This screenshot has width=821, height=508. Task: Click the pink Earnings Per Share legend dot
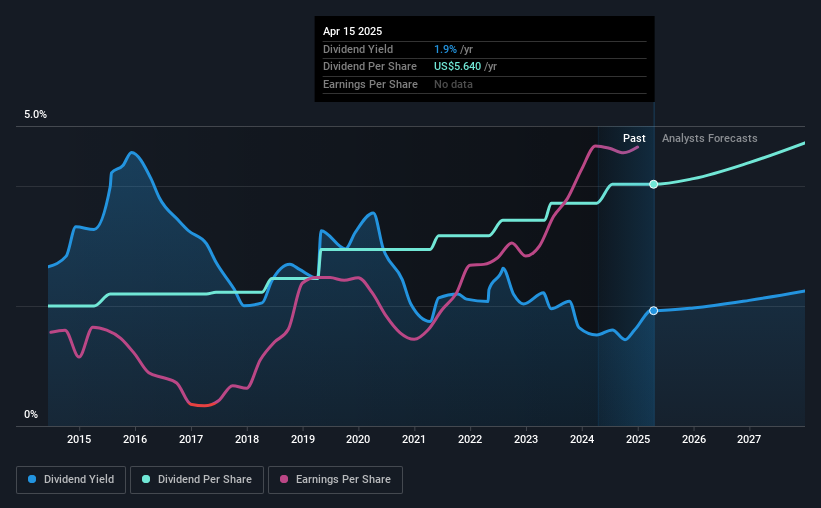284,479
